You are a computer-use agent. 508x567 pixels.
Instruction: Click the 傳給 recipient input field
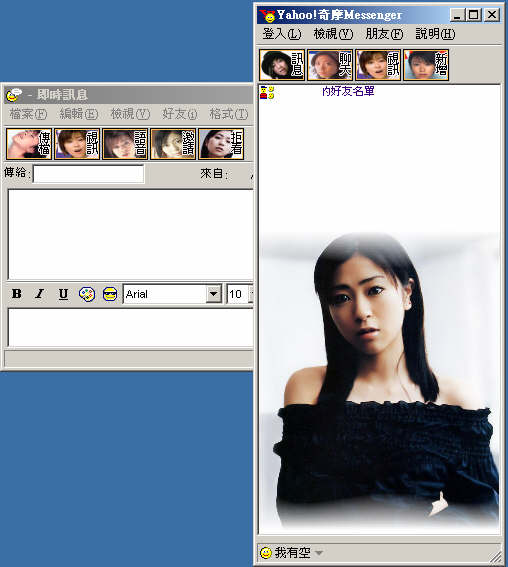(x=88, y=174)
